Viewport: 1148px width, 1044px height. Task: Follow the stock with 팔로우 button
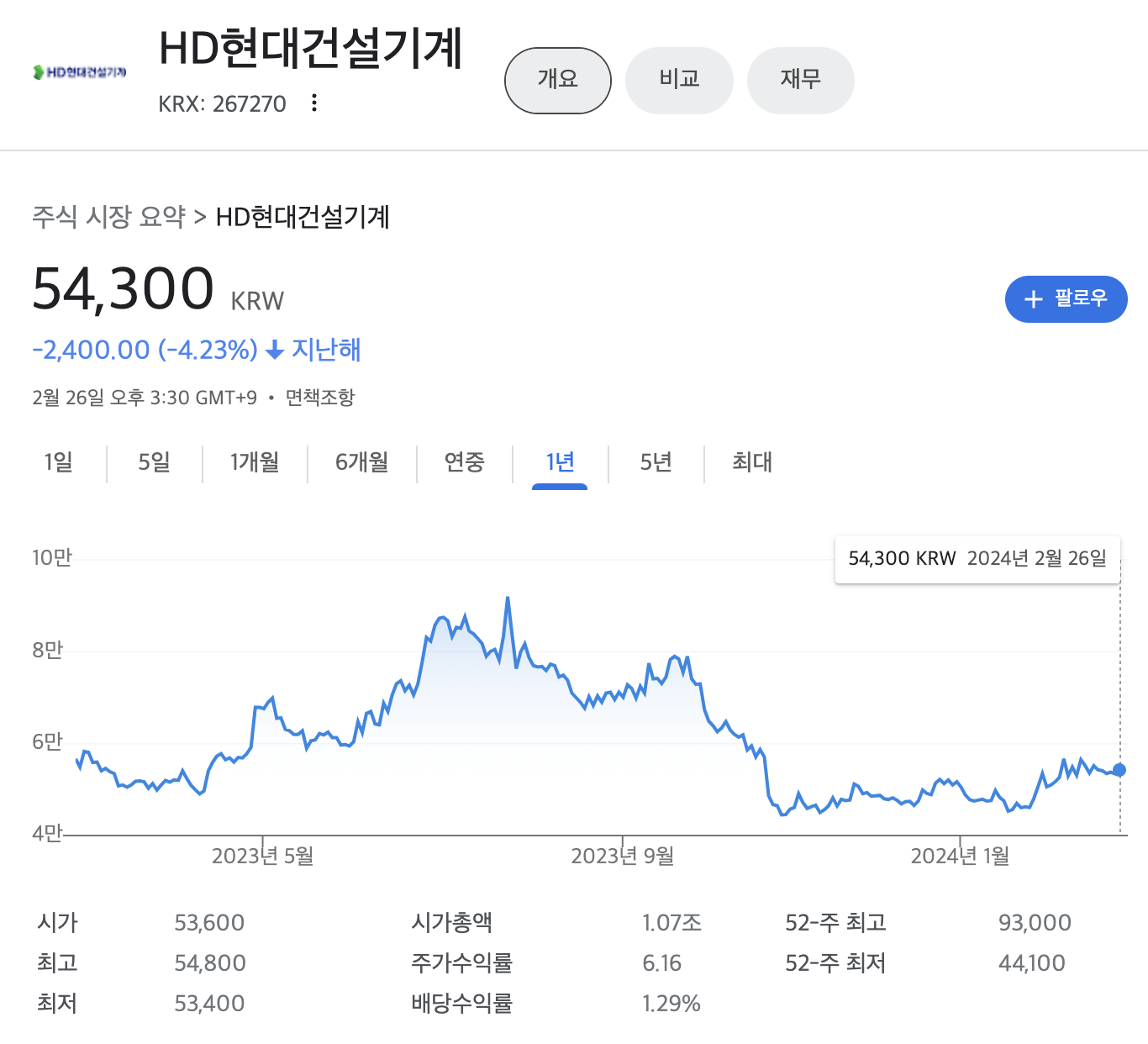(1066, 299)
